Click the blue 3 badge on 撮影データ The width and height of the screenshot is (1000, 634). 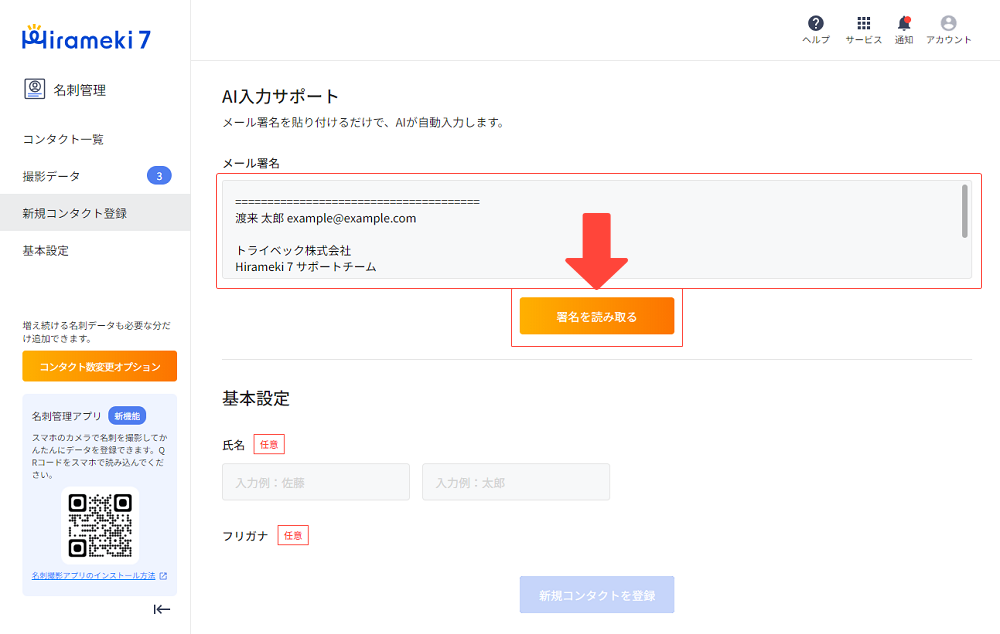click(159, 175)
